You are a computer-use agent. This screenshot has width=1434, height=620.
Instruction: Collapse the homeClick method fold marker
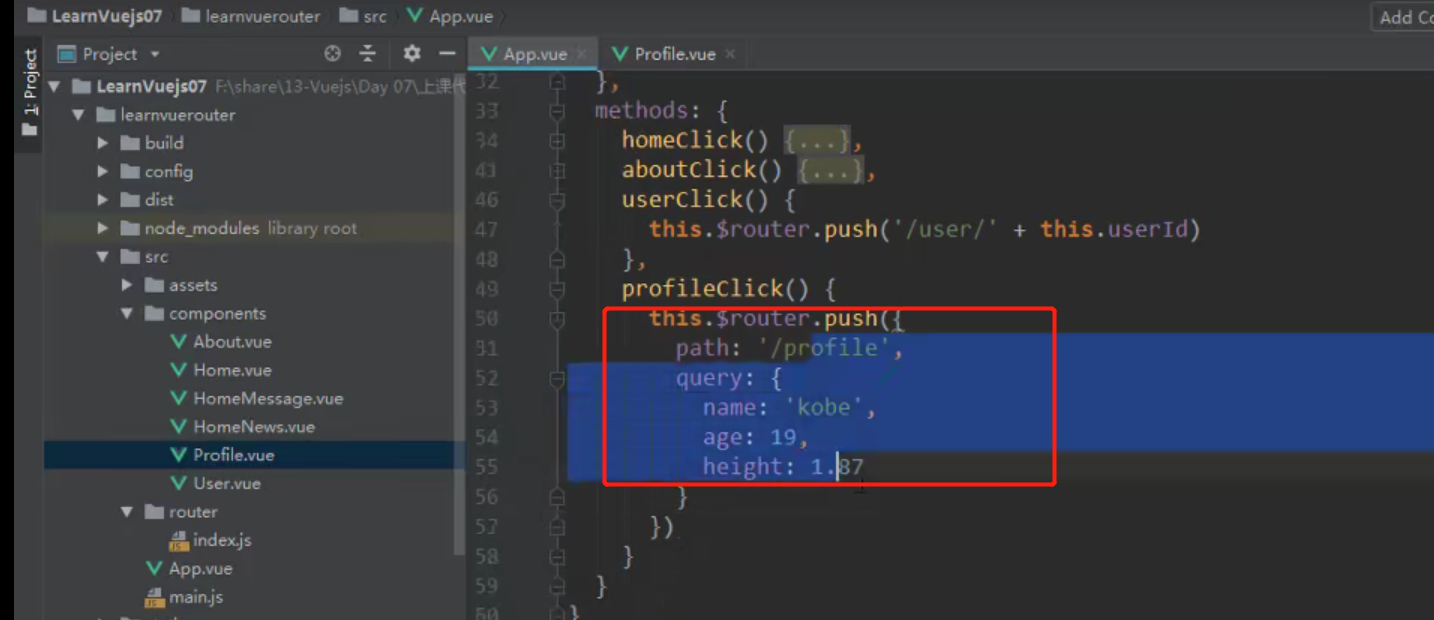pos(557,140)
